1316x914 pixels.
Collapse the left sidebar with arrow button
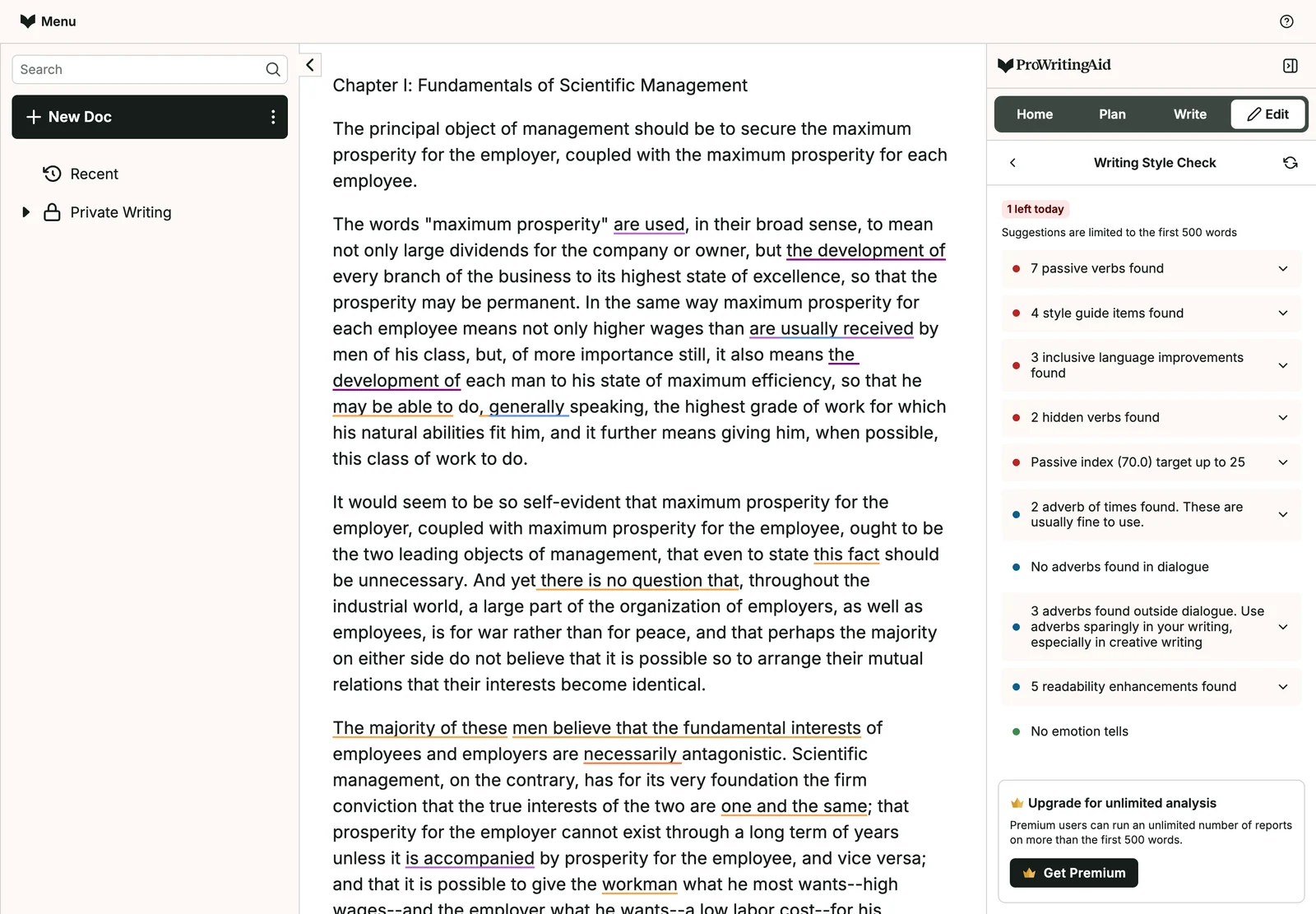310,65
